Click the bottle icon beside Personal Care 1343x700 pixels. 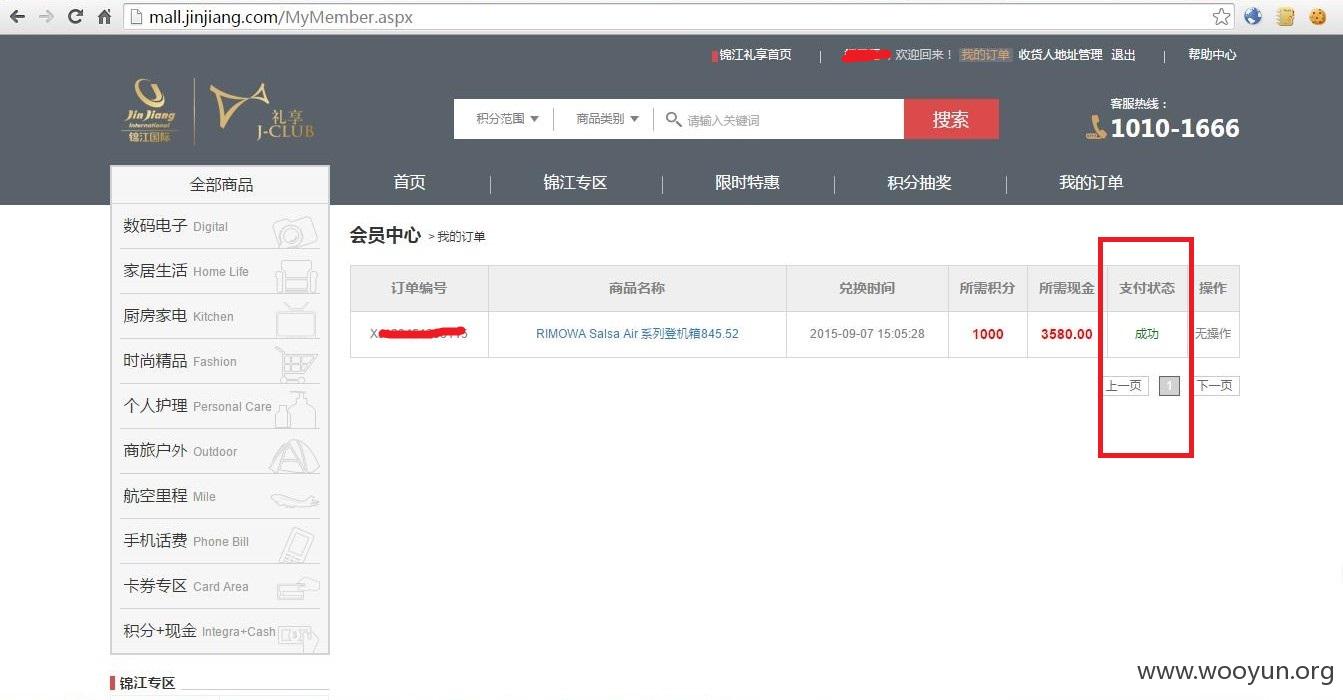pyautogui.click(x=296, y=409)
